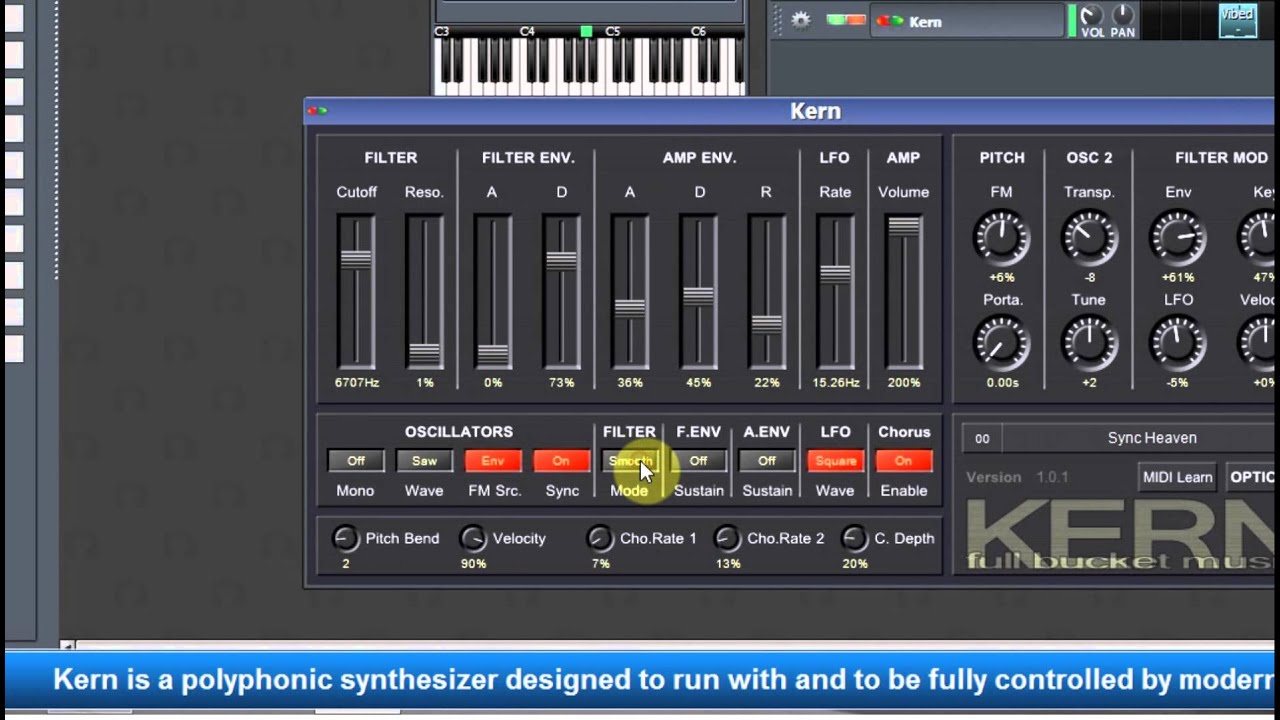This screenshot has width=1280, height=720.
Task: Toggle the oscillator Sync On button
Action: tap(561, 461)
